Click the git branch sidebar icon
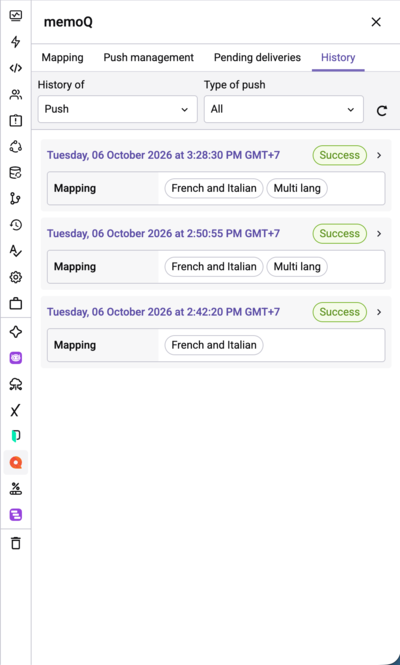The width and height of the screenshot is (400, 665). point(16,198)
